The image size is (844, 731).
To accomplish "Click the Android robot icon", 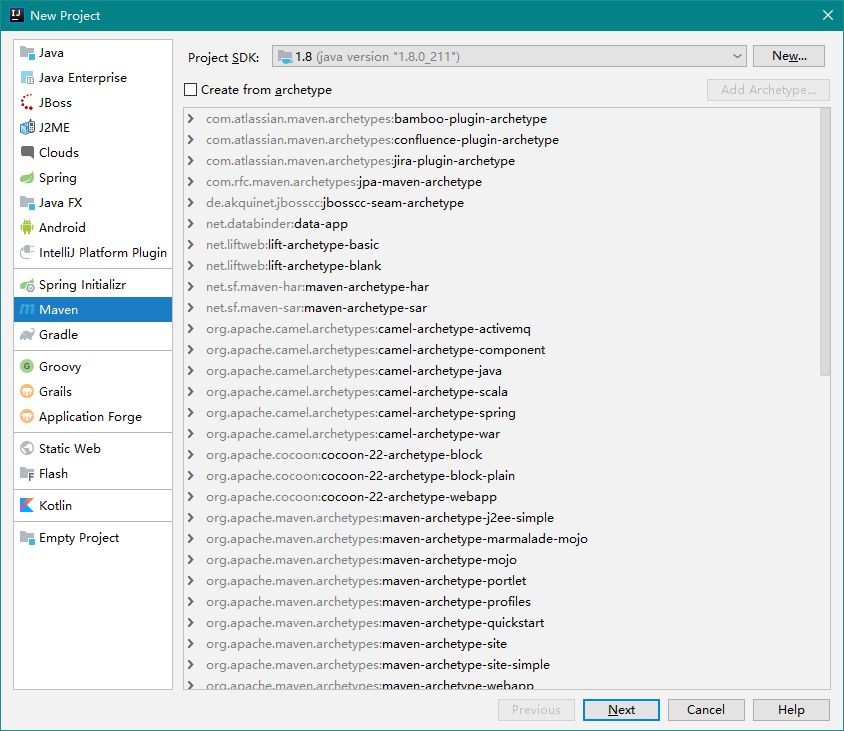I will [x=28, y=228].
